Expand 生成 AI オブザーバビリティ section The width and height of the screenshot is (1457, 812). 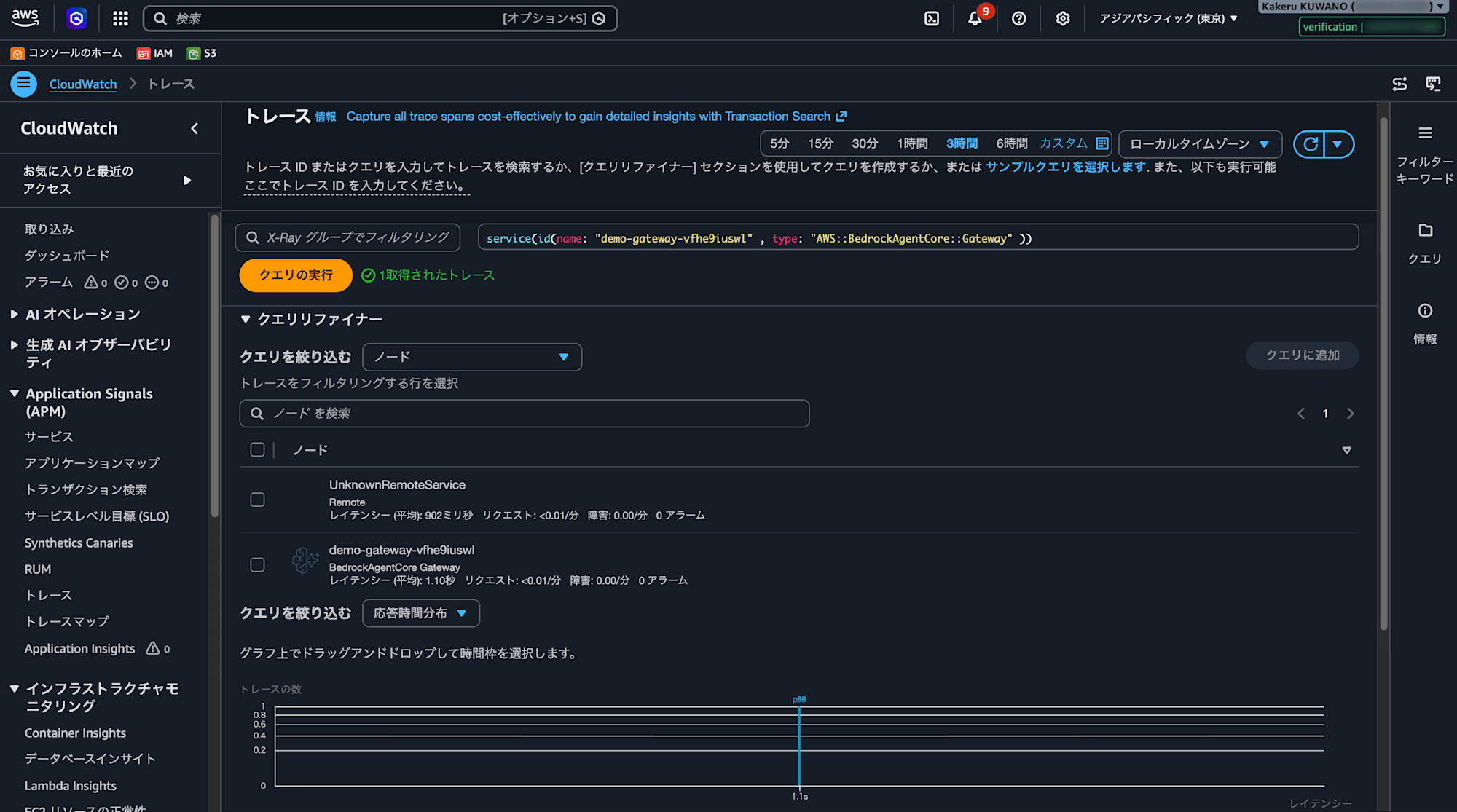coord(14,344)
